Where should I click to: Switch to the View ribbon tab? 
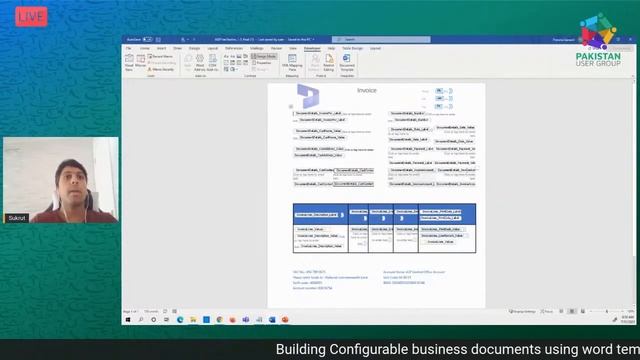tap(293, 48)
